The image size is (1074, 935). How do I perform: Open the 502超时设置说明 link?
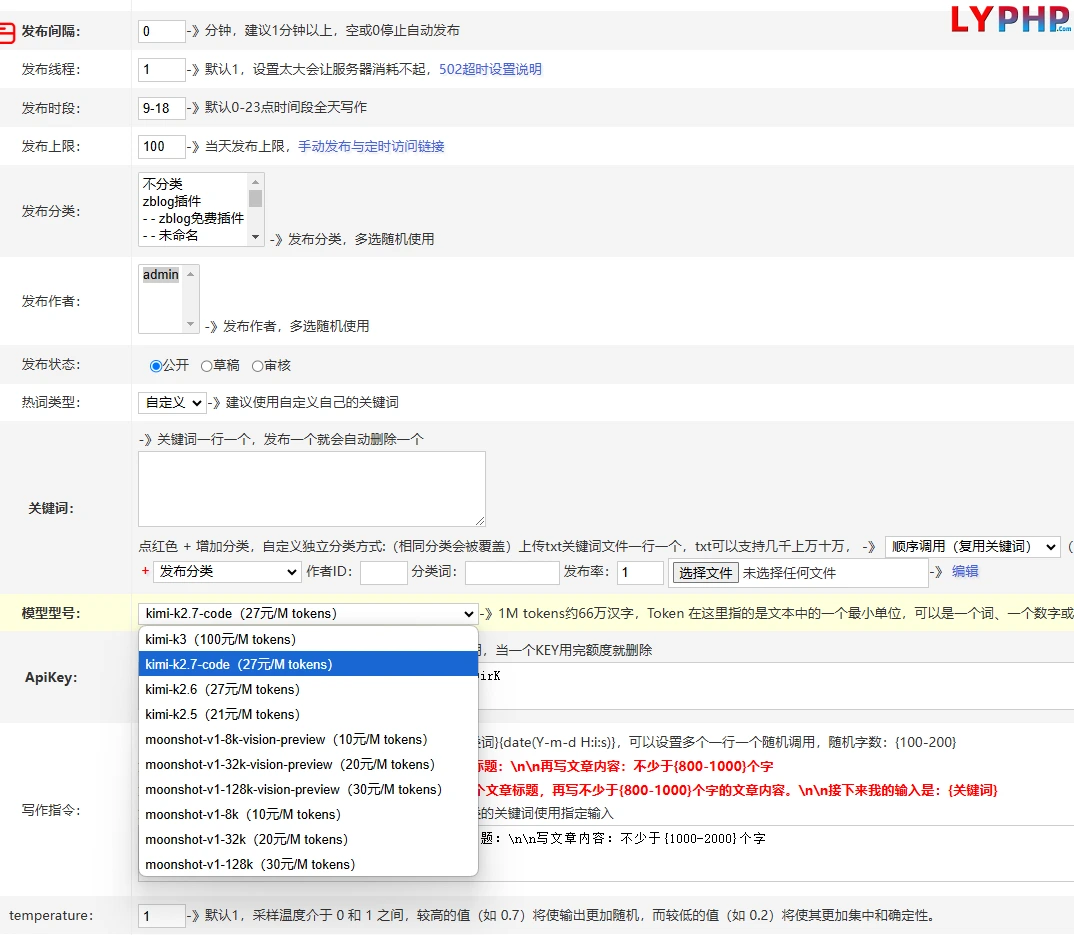pyautogui.click(x=490, y=69)
